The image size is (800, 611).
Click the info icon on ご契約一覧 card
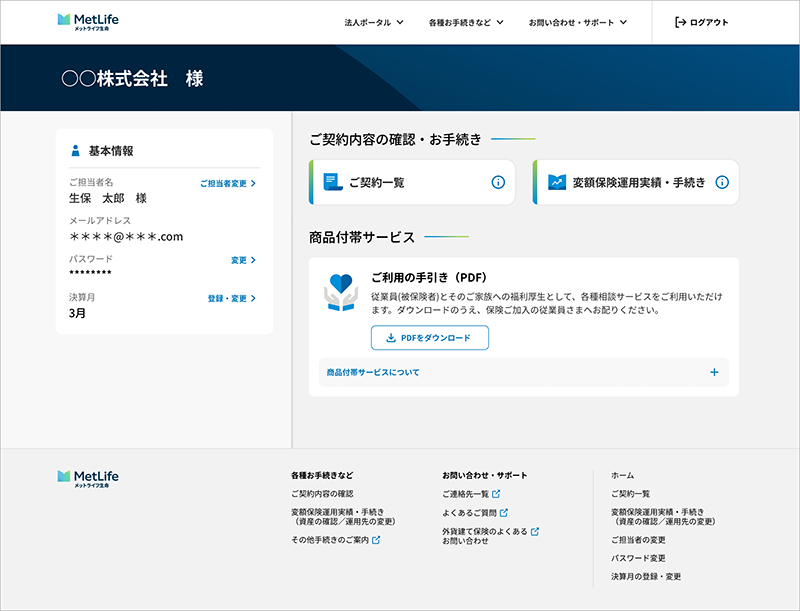[x=498, y=182]
